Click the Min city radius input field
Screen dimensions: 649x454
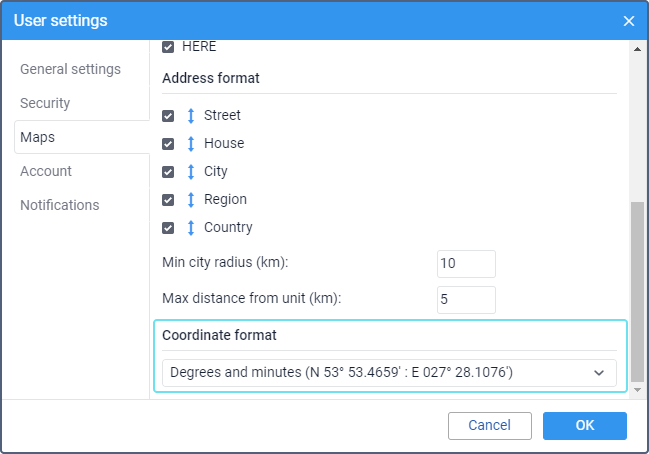coord(466,264)
